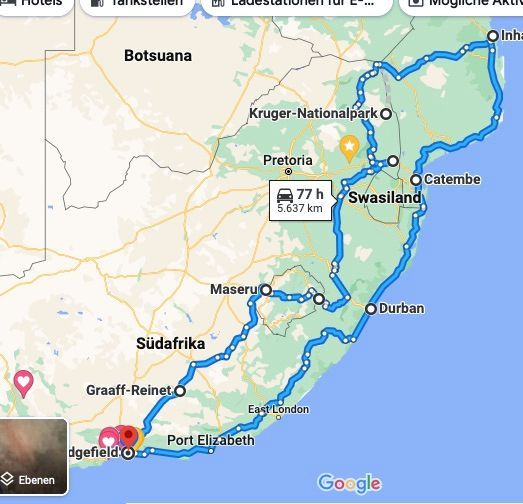
Task: Click the waypoint circle east of Maseru in Lesotho
Action: point(319,299)
